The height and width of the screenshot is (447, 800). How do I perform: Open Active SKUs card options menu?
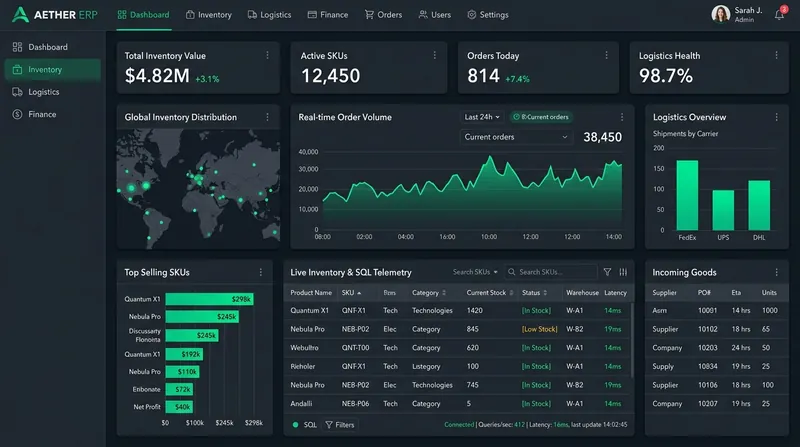click(435, 55)
